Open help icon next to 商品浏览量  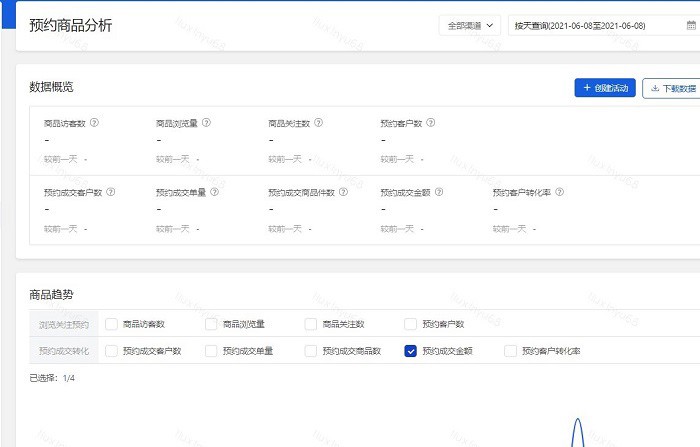(x=206, y=122)
